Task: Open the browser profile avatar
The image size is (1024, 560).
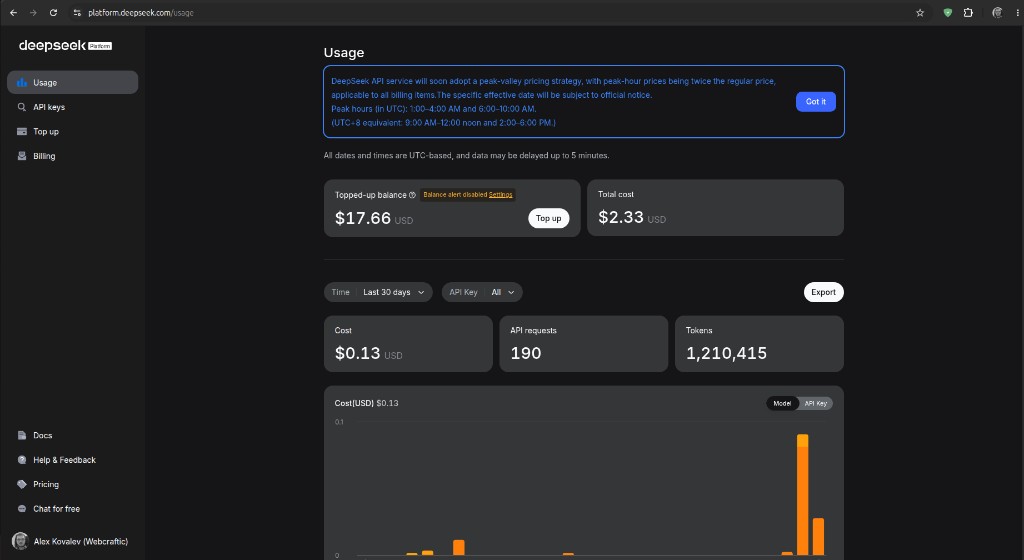Action: click(x=997, y=12)
